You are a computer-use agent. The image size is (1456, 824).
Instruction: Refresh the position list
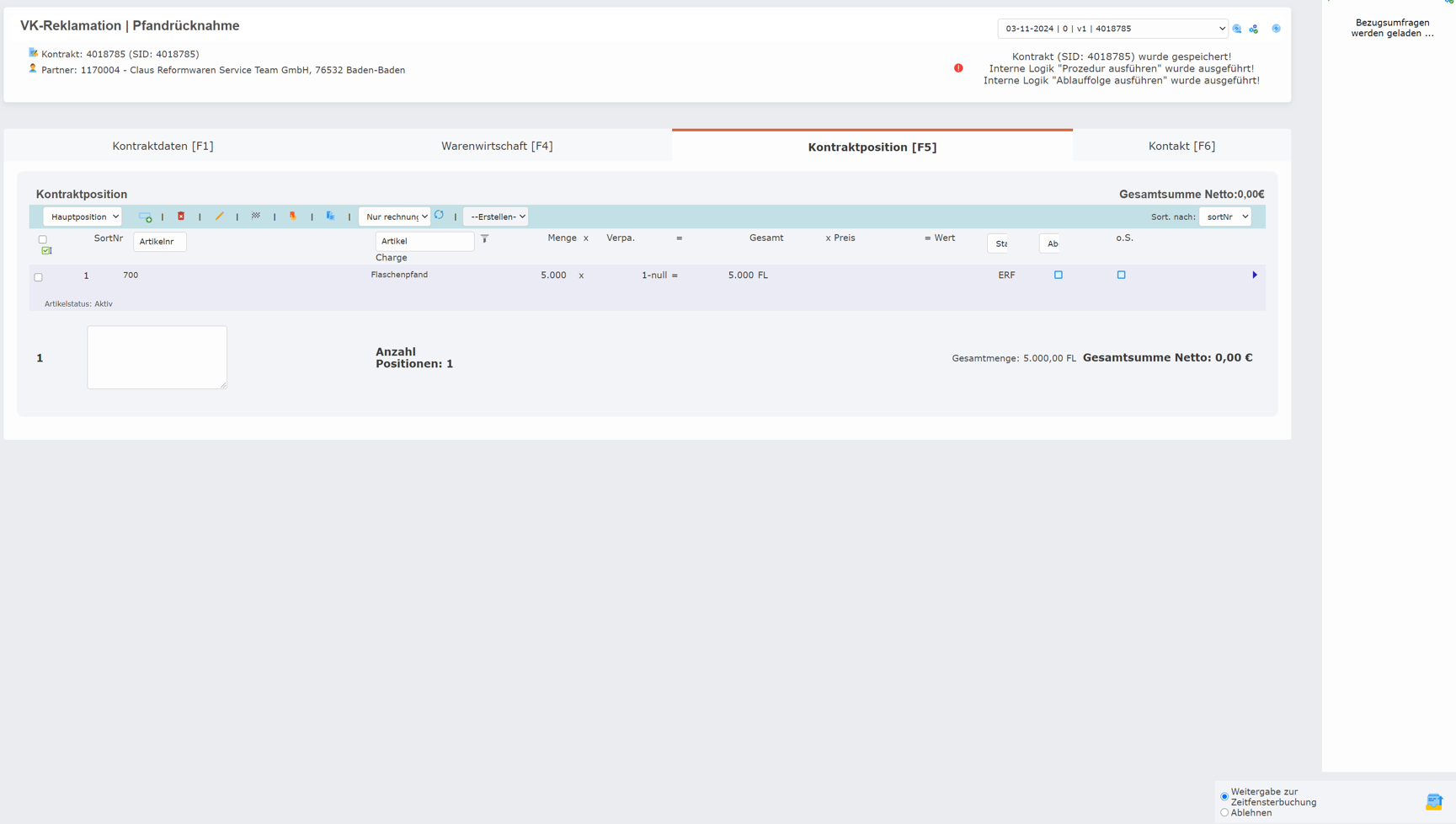(x=440, y=217)
